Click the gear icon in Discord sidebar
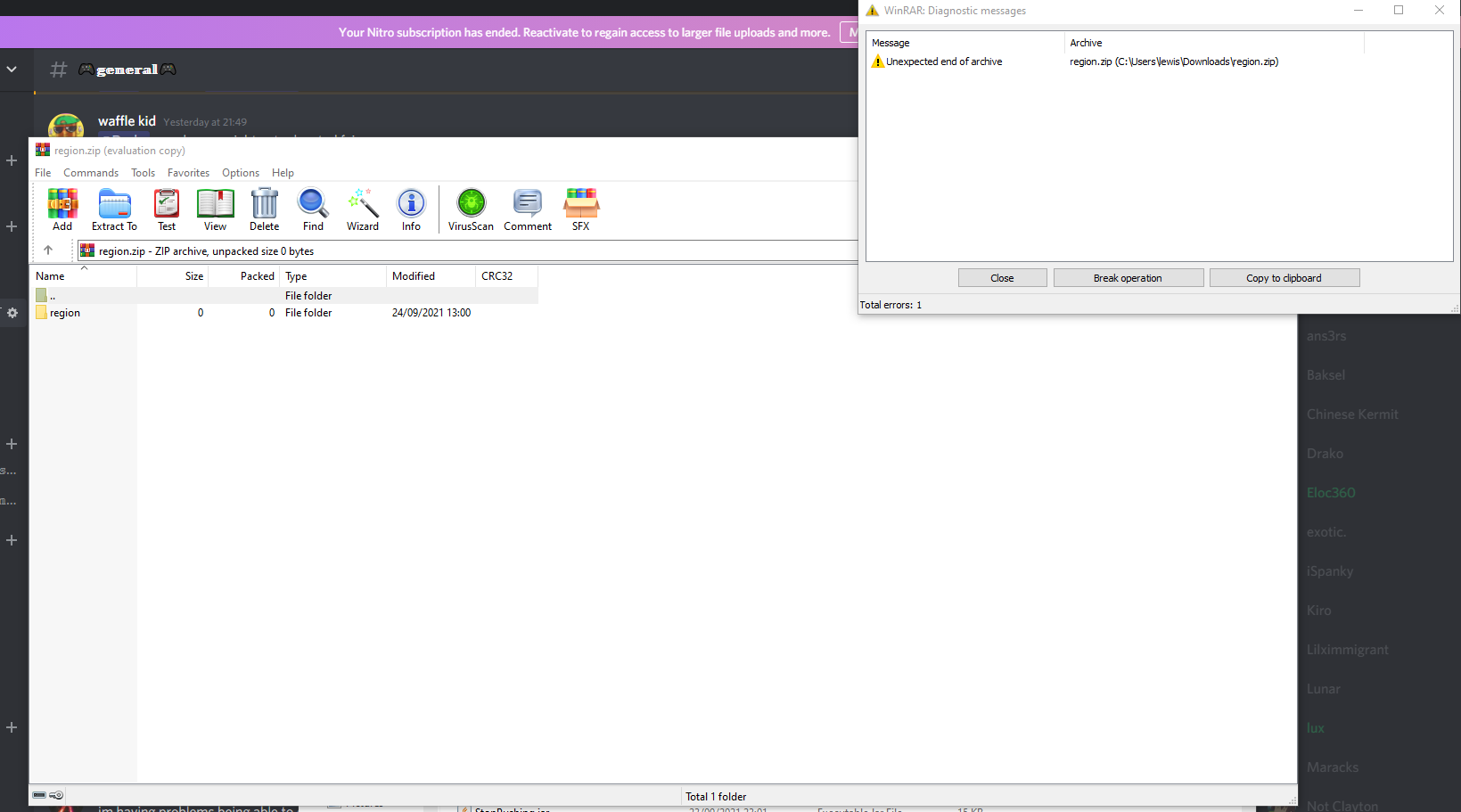This screenshot has height=812, width=1461. pyautogui.click(x=12, y=313)
